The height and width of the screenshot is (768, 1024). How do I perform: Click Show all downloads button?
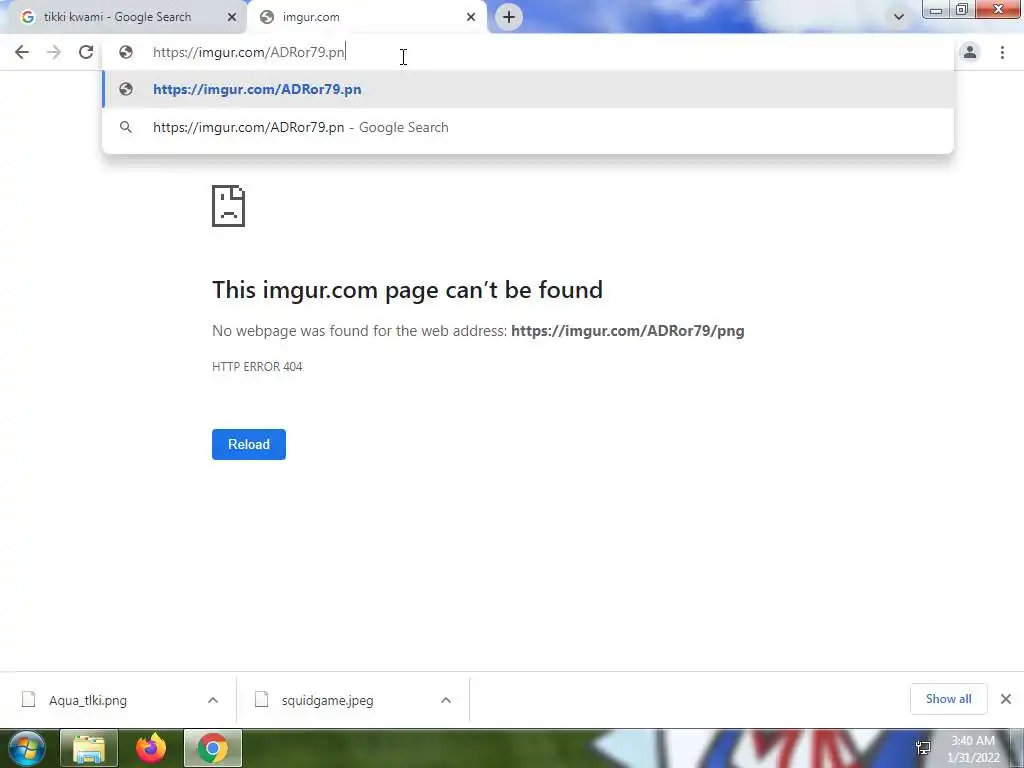pyautogui.click(x=949, y=699)
